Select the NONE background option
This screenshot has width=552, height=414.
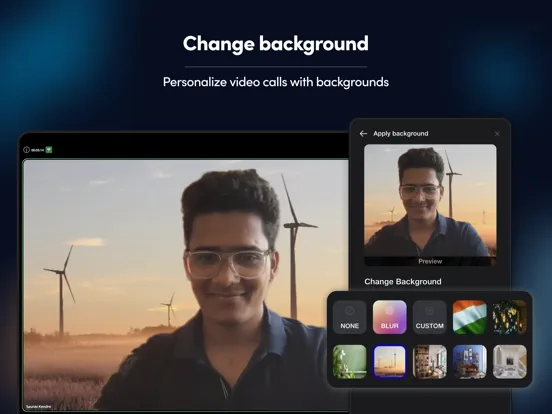coord(350,317)
